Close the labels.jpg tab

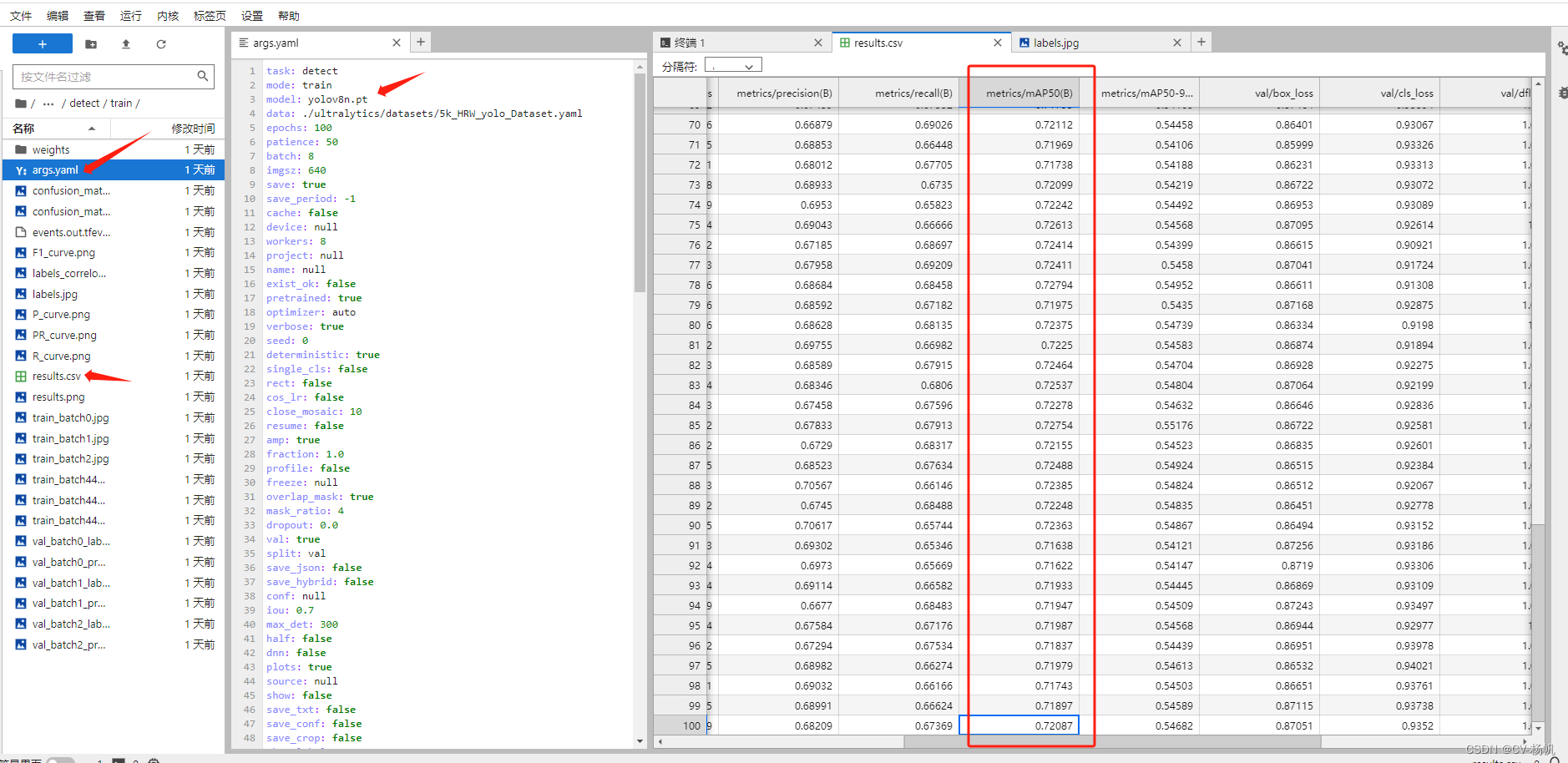1177,43
